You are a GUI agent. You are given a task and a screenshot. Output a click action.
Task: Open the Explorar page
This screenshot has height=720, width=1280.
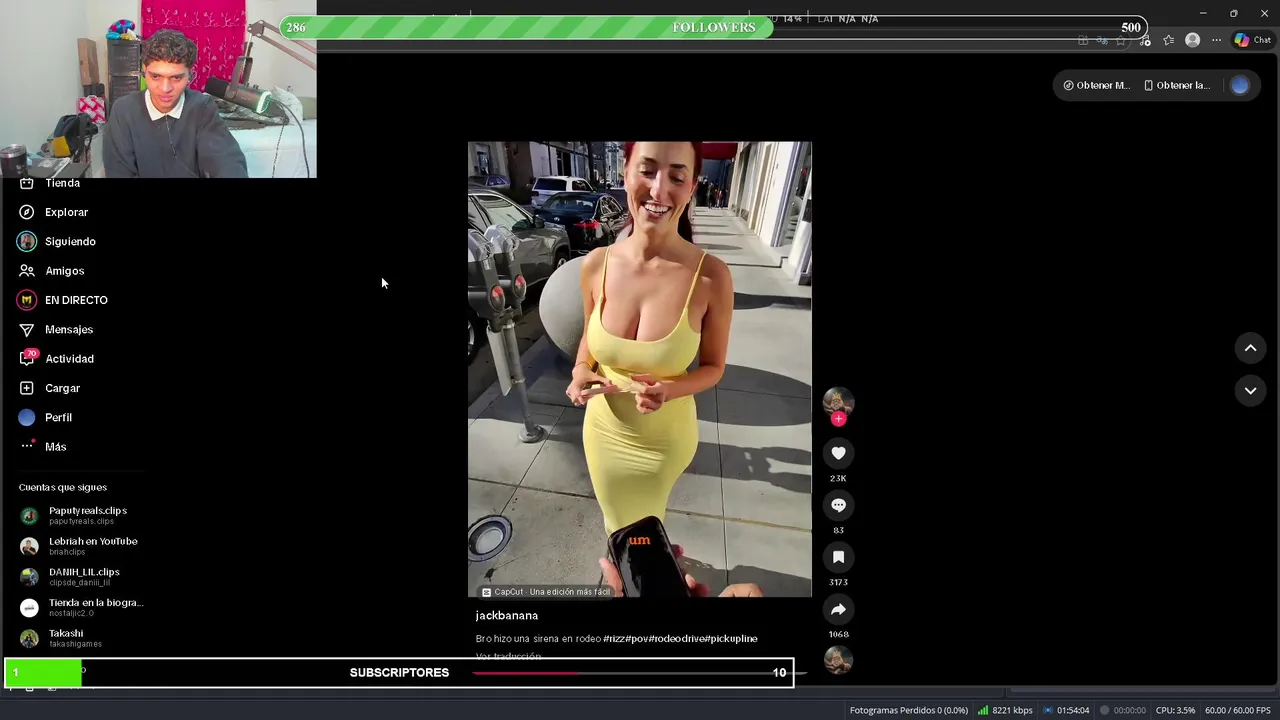coord(66,212)
